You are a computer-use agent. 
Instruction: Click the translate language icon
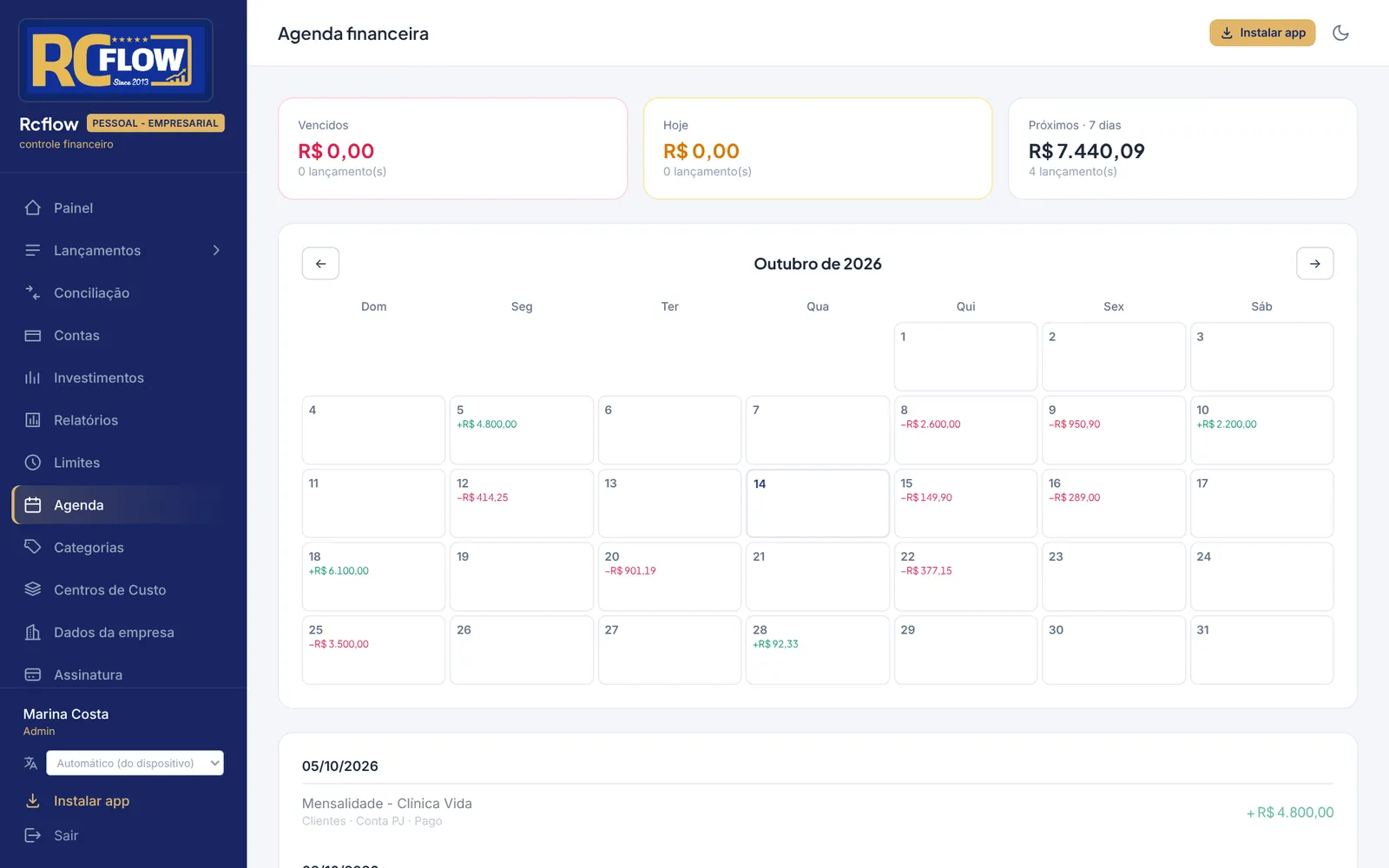point(31,763)
